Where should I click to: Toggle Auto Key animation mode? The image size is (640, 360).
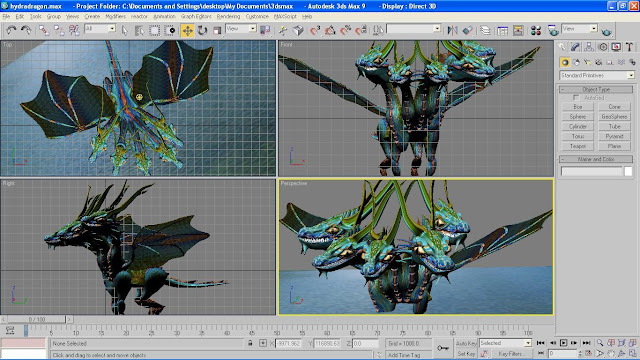(x=466, y=343)
